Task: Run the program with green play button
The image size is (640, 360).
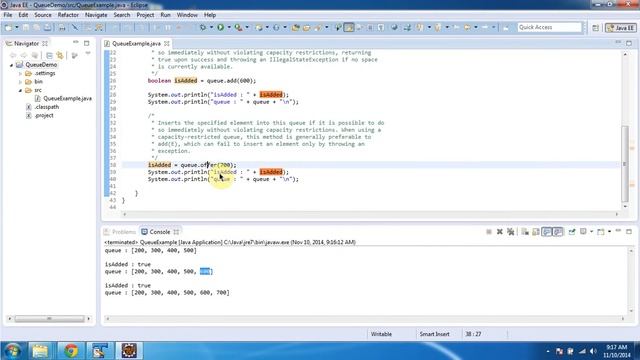Action: coord(220,27)
